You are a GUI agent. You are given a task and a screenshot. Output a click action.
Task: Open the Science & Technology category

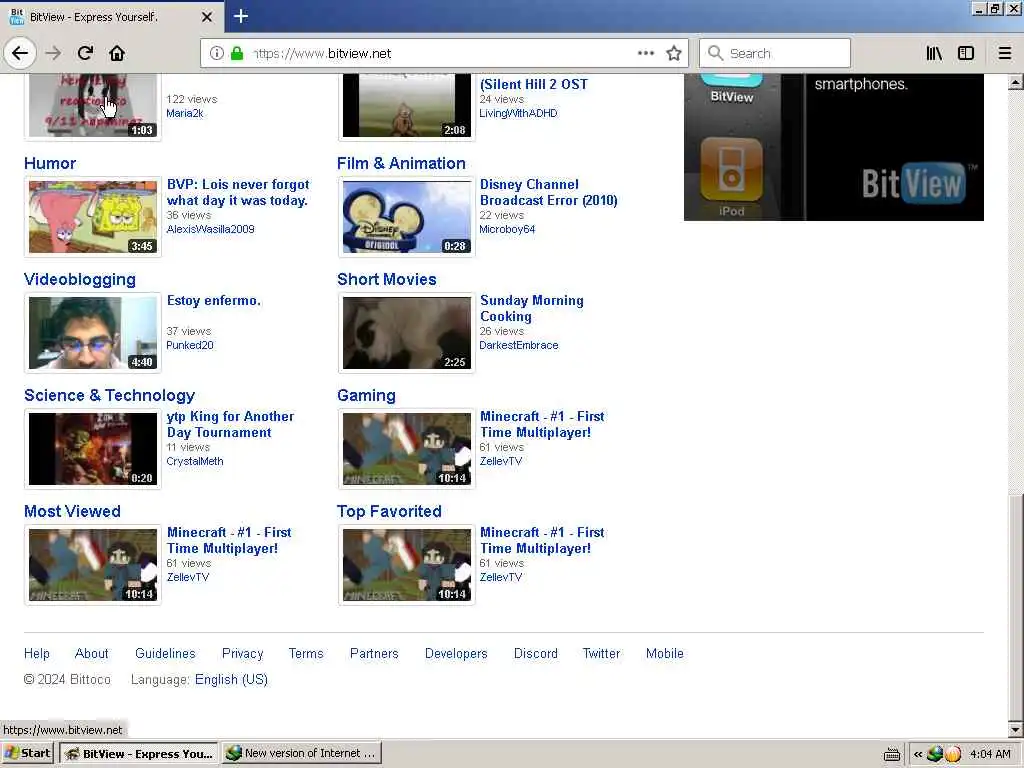(109, 396)
